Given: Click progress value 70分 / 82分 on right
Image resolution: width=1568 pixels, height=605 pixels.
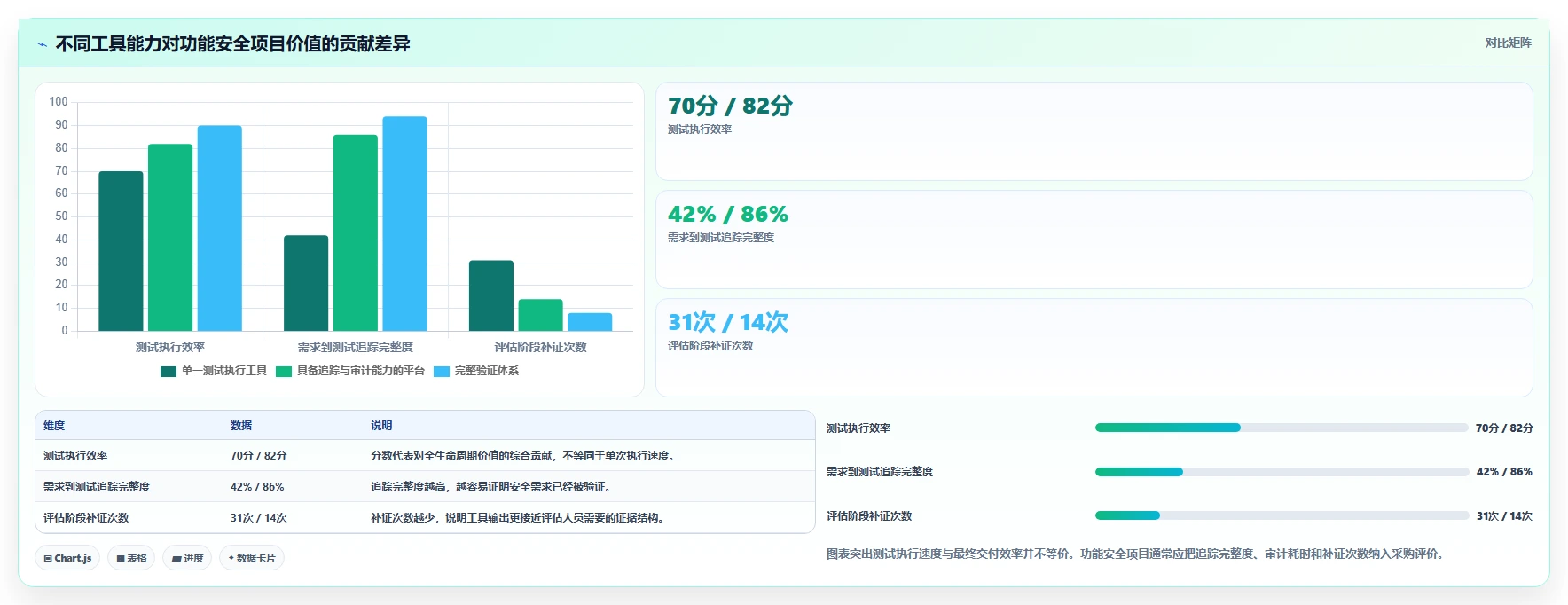Looking at the screenshot, I should coord(1504,428).
